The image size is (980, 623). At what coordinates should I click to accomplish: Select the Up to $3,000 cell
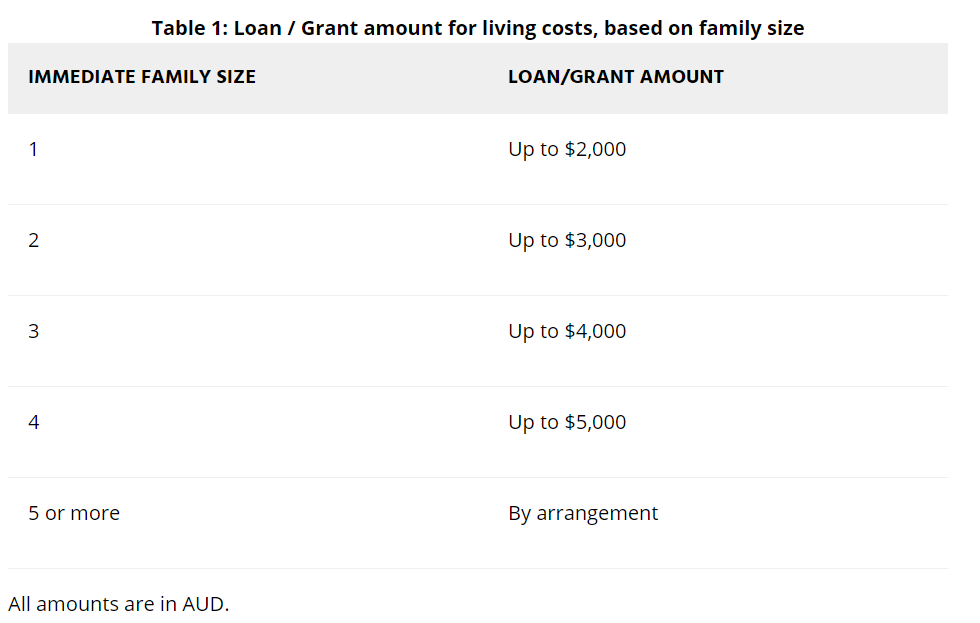coord(567,241)
